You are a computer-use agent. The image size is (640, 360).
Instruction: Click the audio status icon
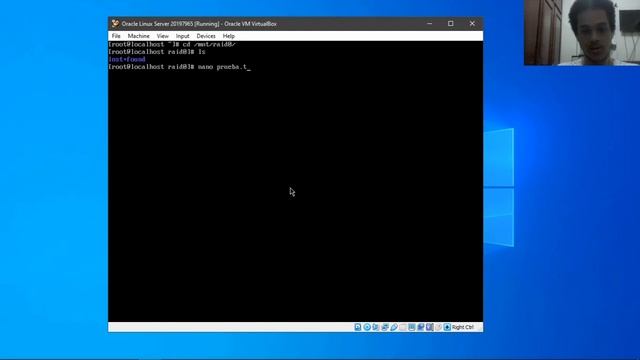click(x=376, y=327)
